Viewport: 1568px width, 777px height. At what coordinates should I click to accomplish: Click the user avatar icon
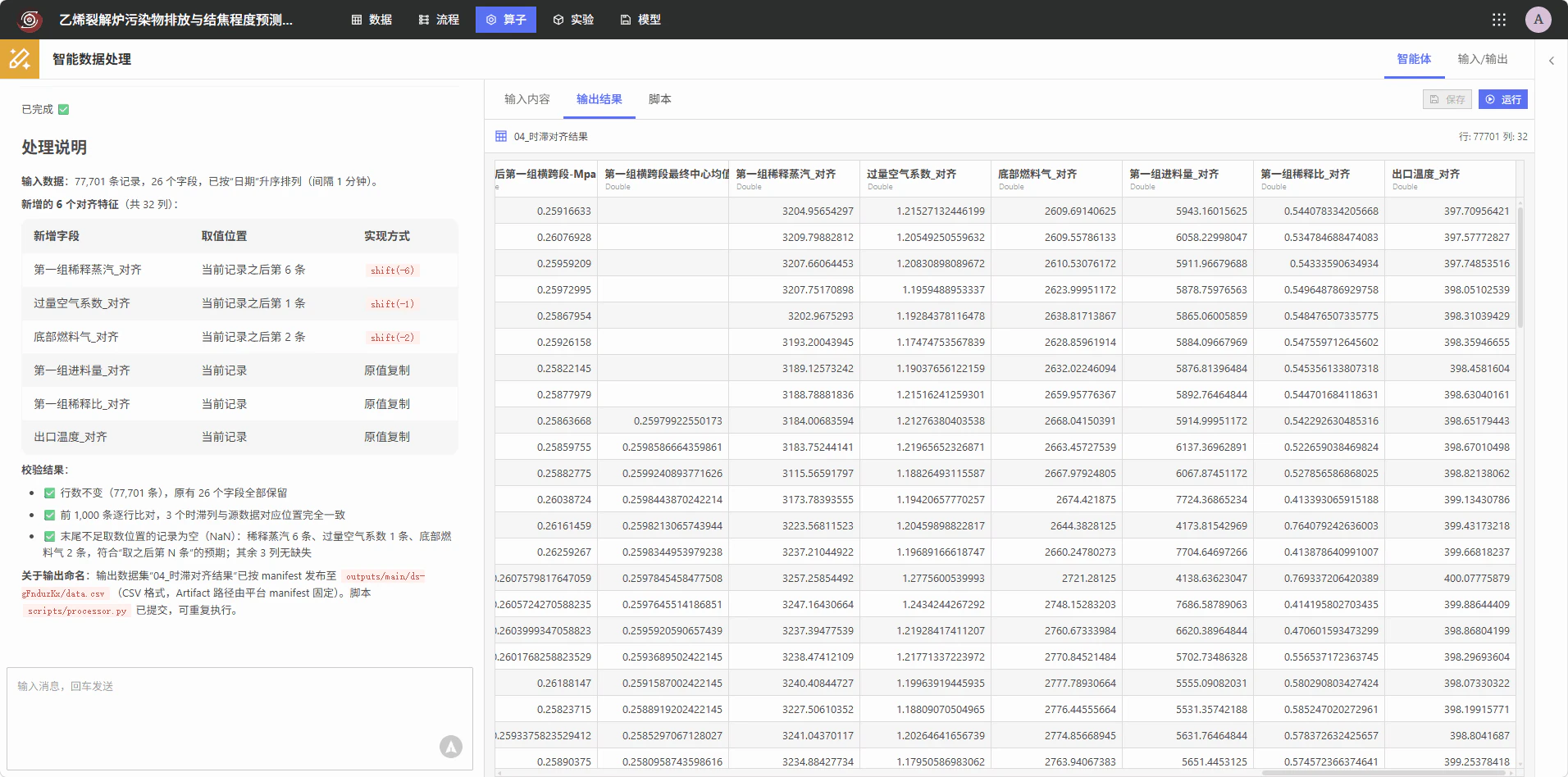[x=1538, y=20]
